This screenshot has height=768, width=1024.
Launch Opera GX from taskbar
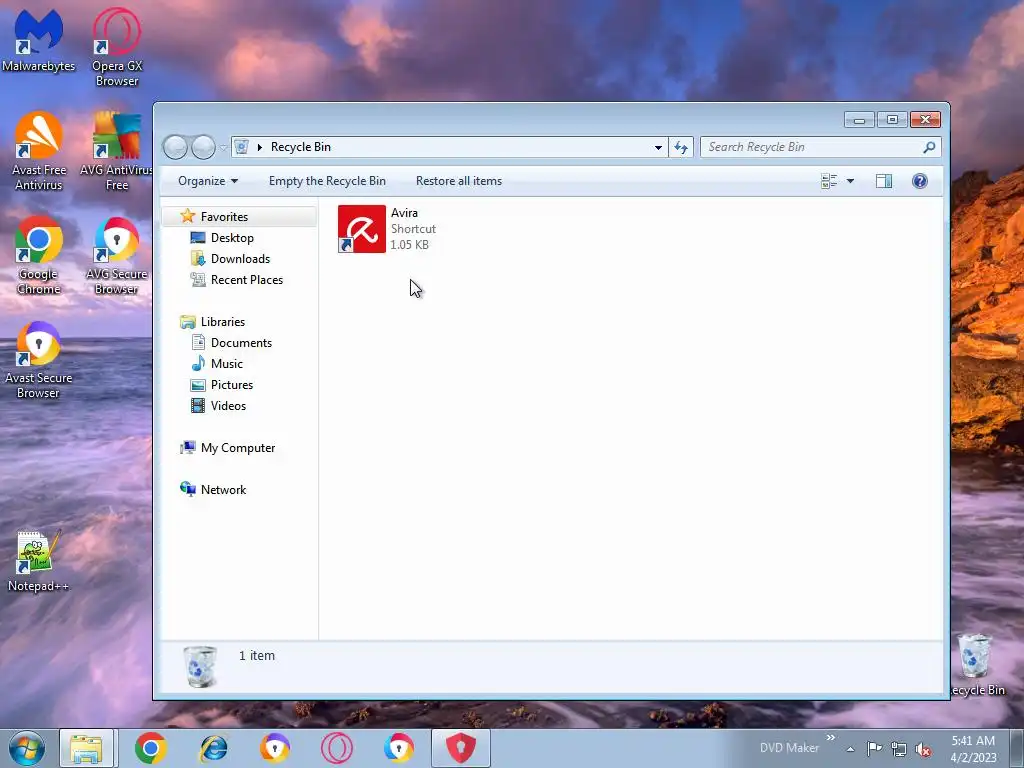[x=337, y=748]
